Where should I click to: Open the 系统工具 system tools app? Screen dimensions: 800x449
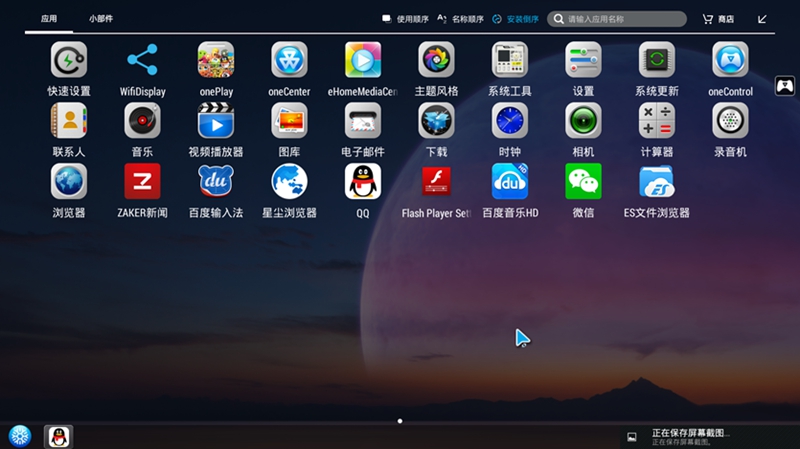[x=510, y=60]
